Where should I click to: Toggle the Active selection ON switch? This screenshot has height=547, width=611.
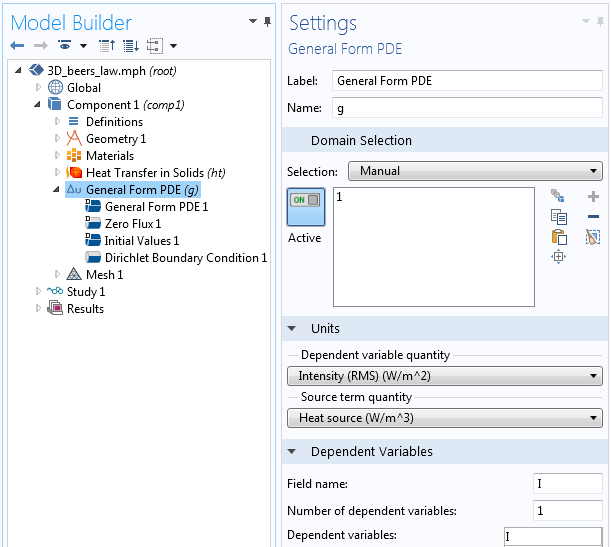pyautogui.click(x=306, y=207)
